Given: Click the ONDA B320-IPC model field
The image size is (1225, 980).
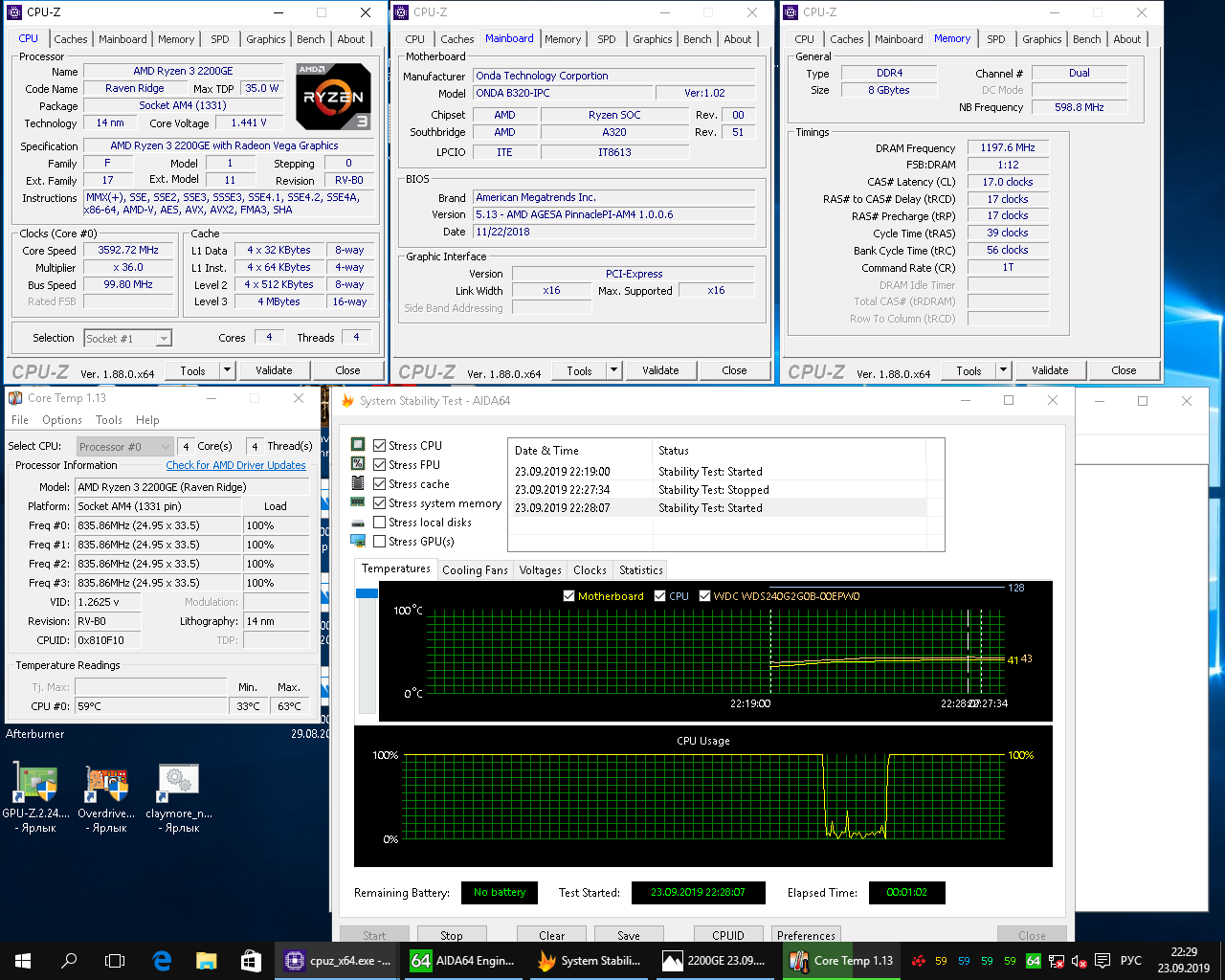Looking at the screenshot, I should [564, 93].
